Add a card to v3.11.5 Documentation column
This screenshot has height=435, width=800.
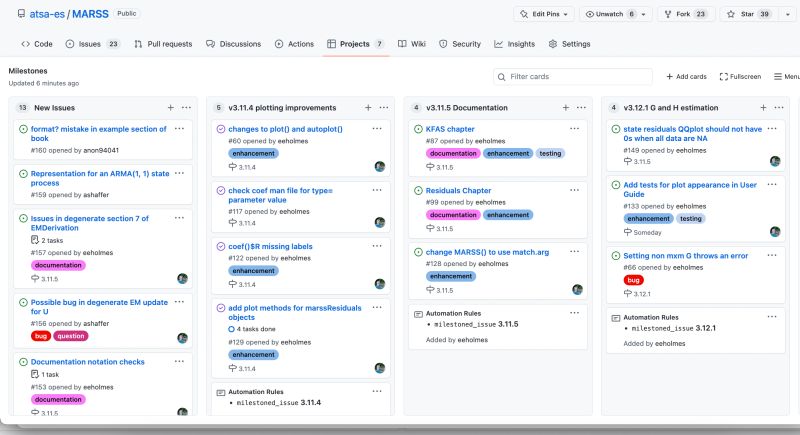(x=565, y=108)
